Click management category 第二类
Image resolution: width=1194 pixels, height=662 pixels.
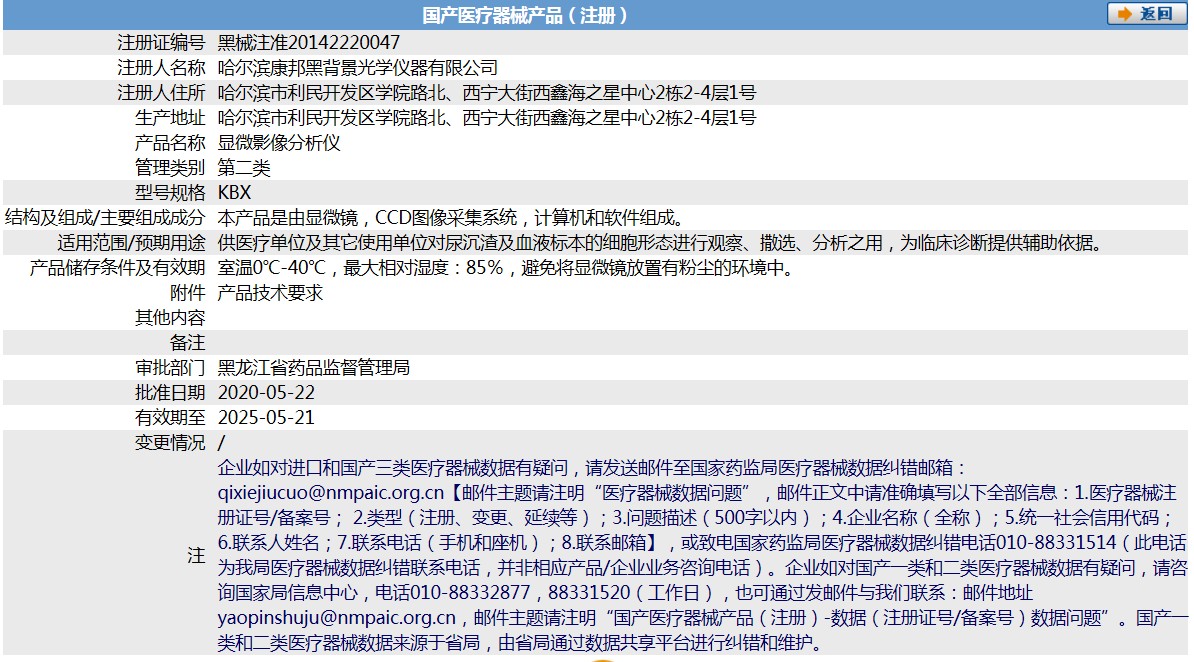(244, 168)
